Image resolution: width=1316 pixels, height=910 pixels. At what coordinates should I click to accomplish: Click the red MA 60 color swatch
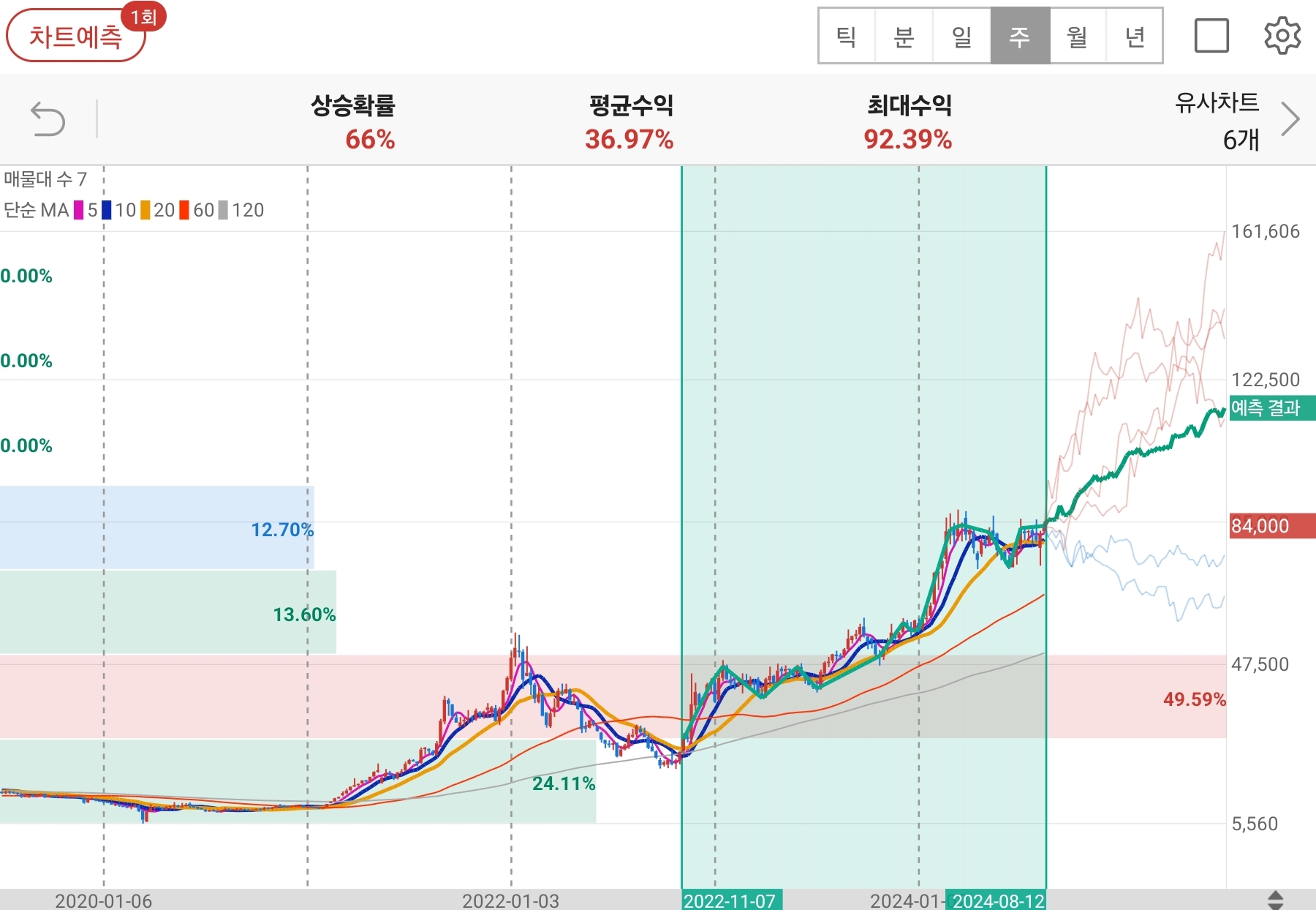pos(184,211)
